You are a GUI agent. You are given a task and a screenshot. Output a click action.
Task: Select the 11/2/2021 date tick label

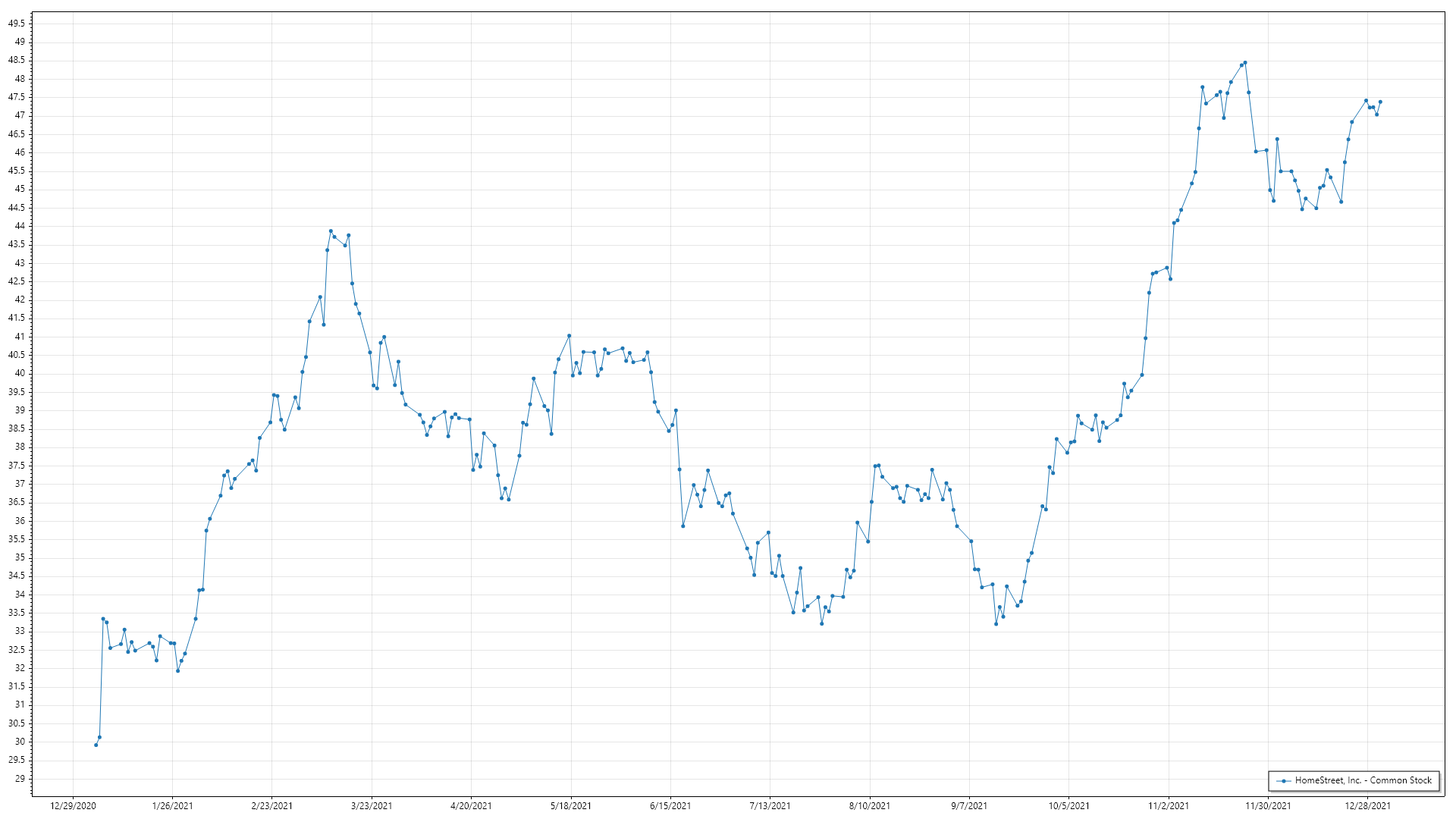1169,806
